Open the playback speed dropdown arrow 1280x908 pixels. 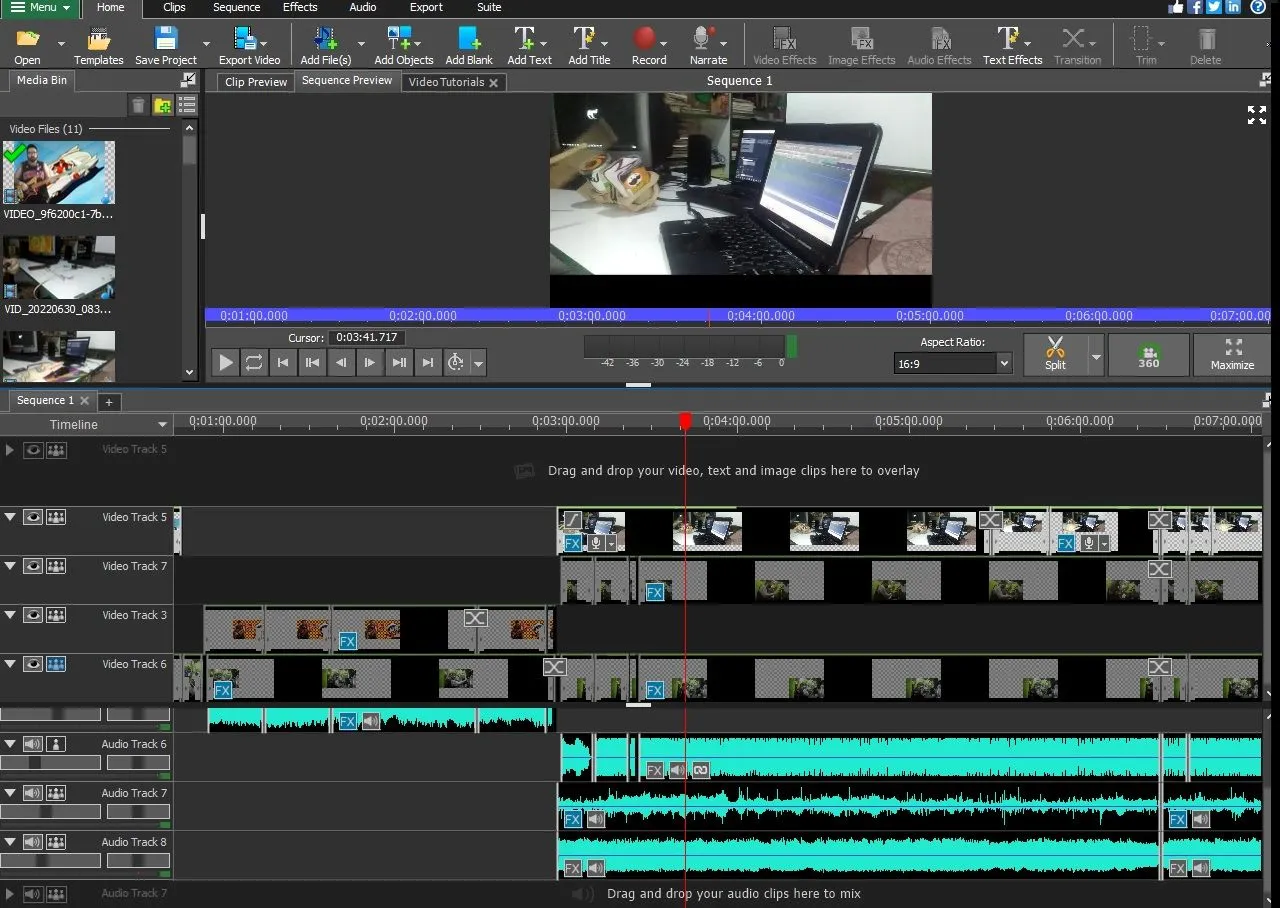tap(479, 363)
